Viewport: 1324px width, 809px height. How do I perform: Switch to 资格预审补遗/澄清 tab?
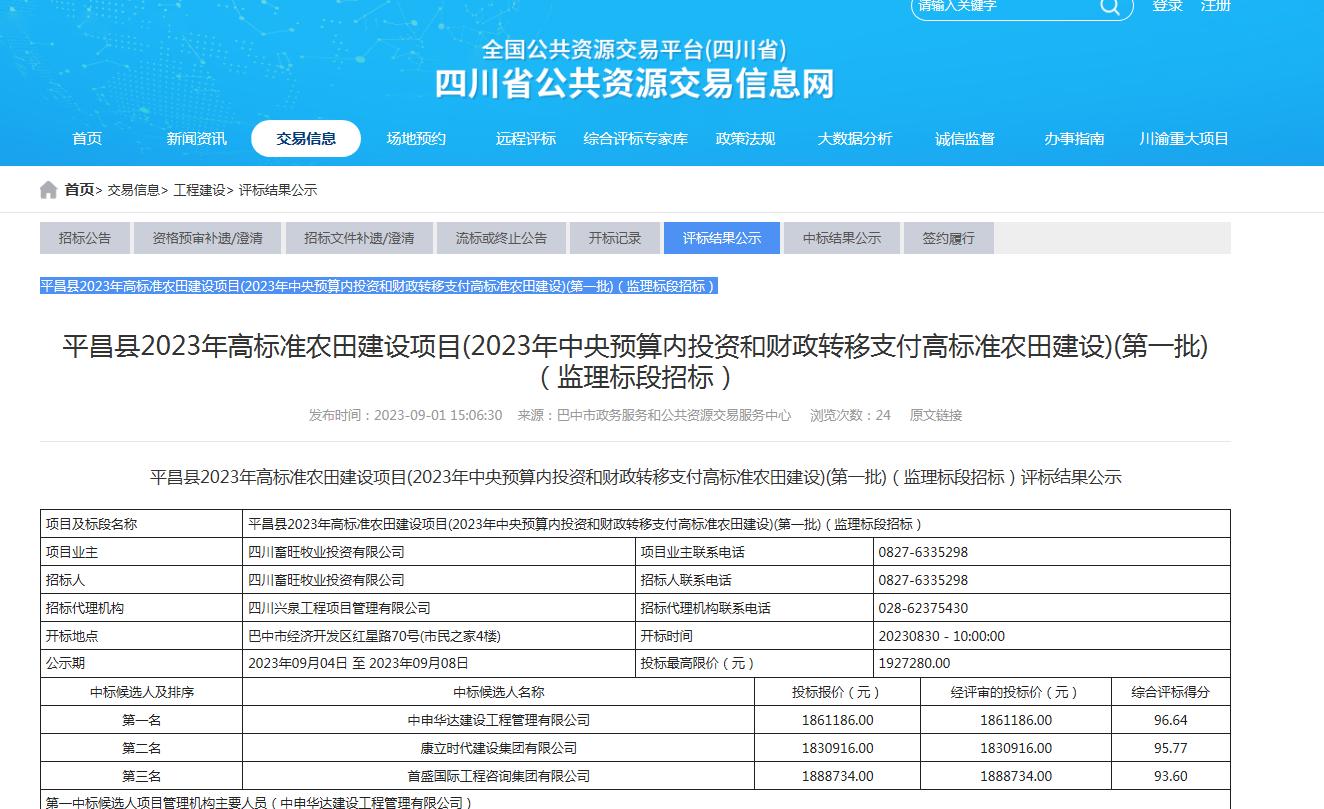click(207, 238)
